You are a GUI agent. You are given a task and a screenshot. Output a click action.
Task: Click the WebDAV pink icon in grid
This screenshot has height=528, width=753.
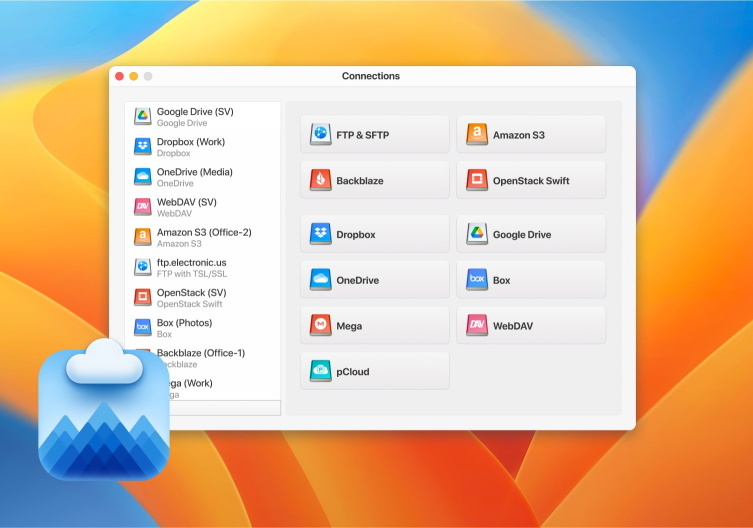(477, 325)
